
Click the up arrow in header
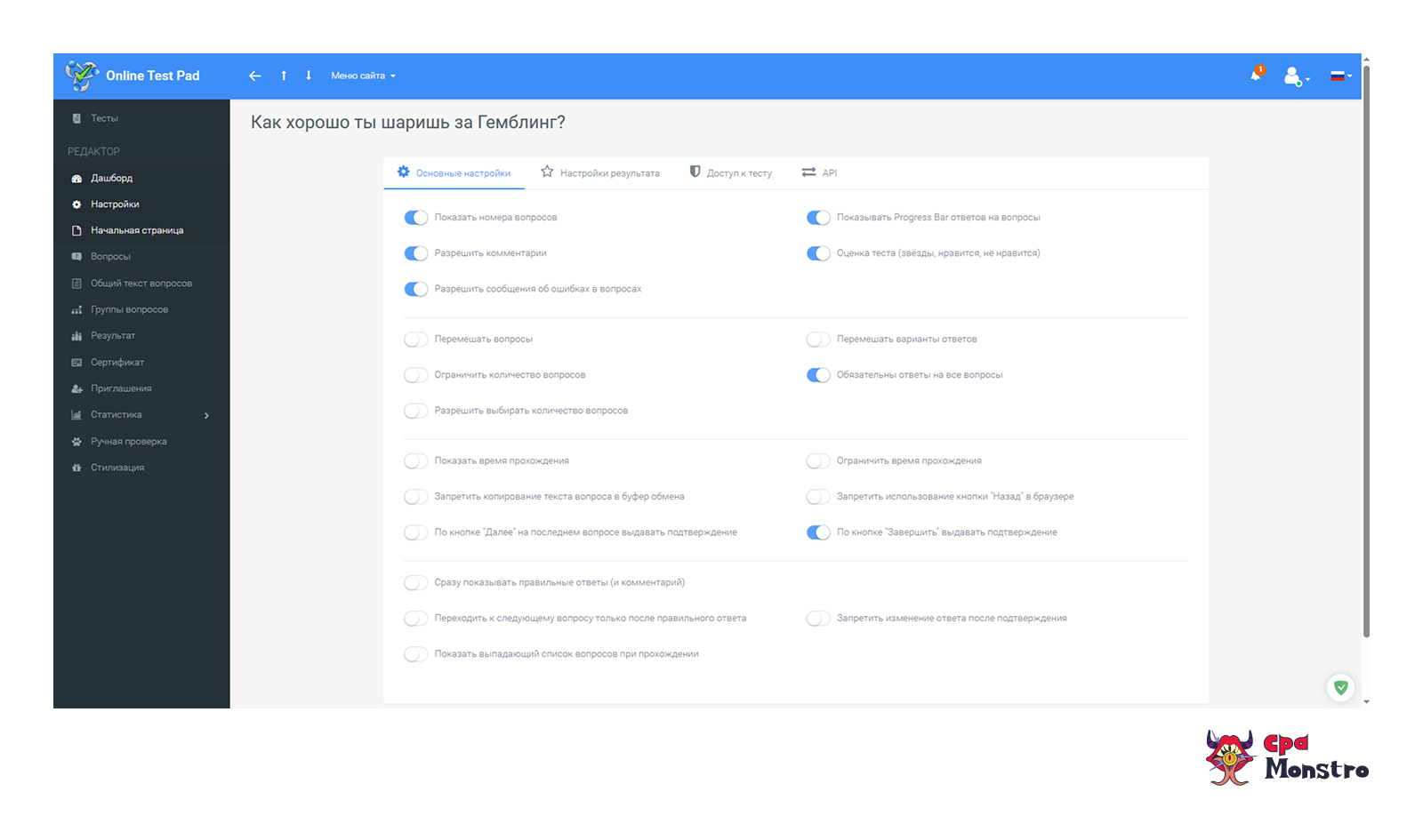pos(284,76)
